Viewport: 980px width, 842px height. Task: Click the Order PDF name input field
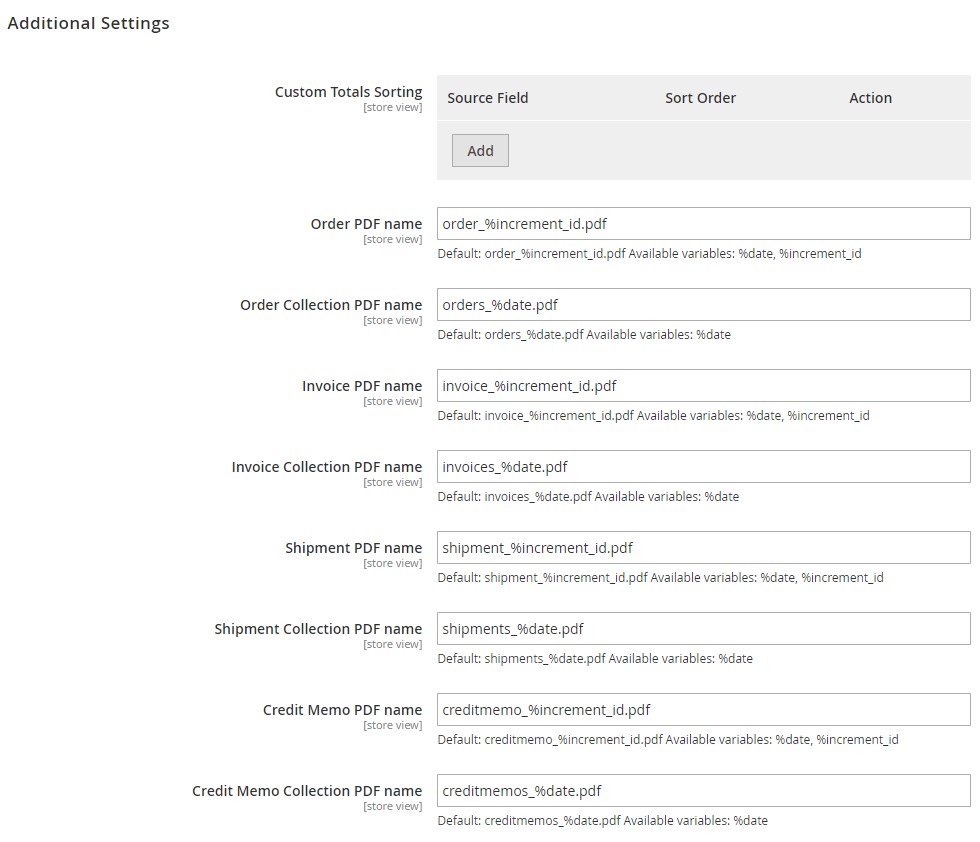[703, 224]
